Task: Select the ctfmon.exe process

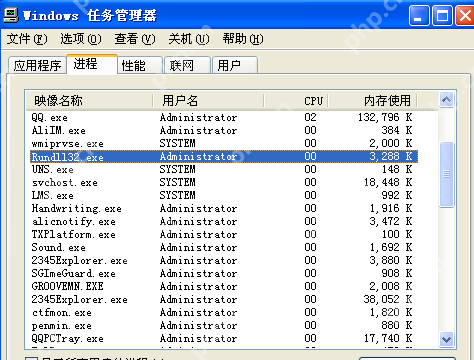Action: (x=224, y=312)
